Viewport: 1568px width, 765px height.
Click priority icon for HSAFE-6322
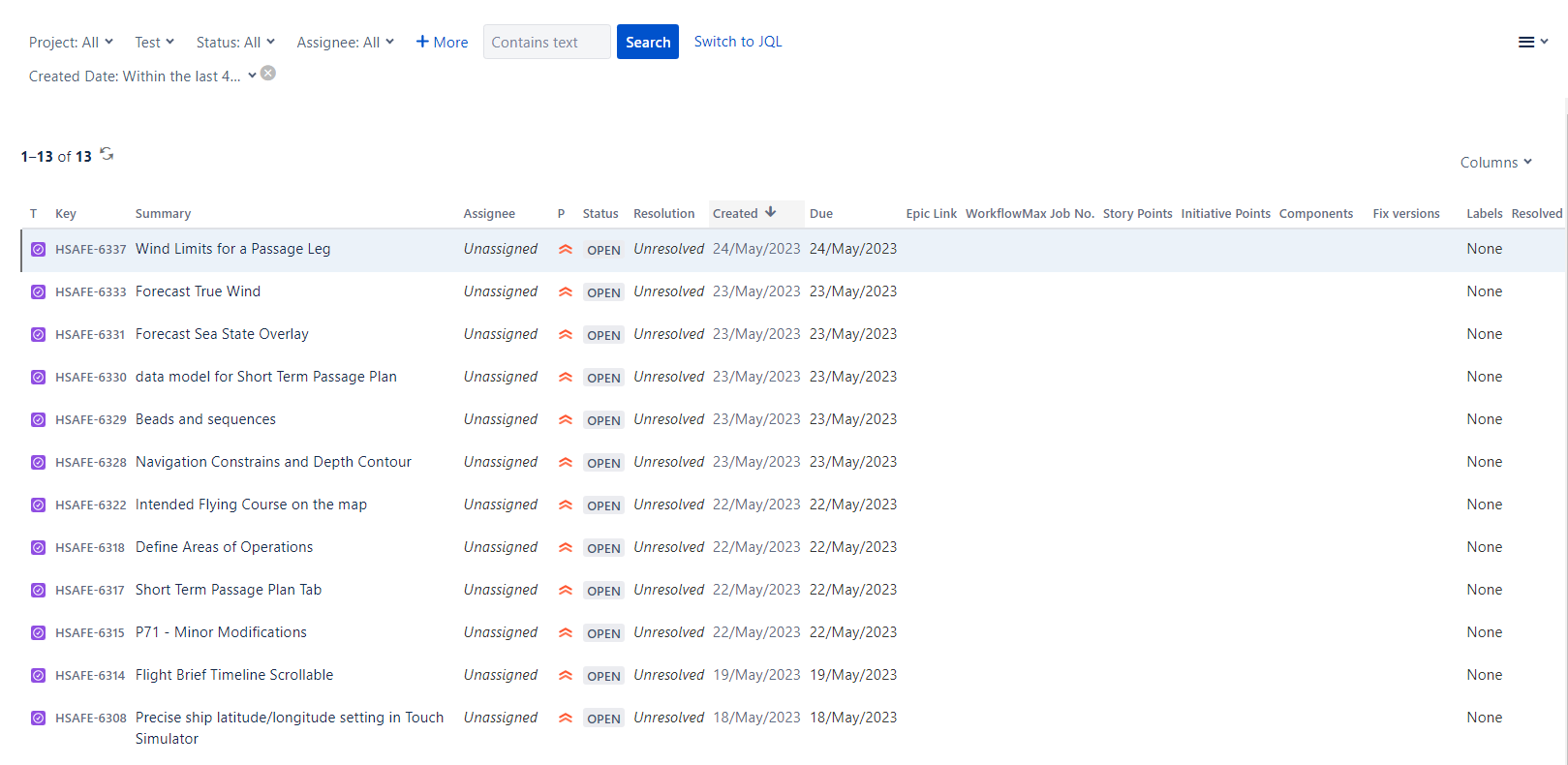click(x=566, y=505)
